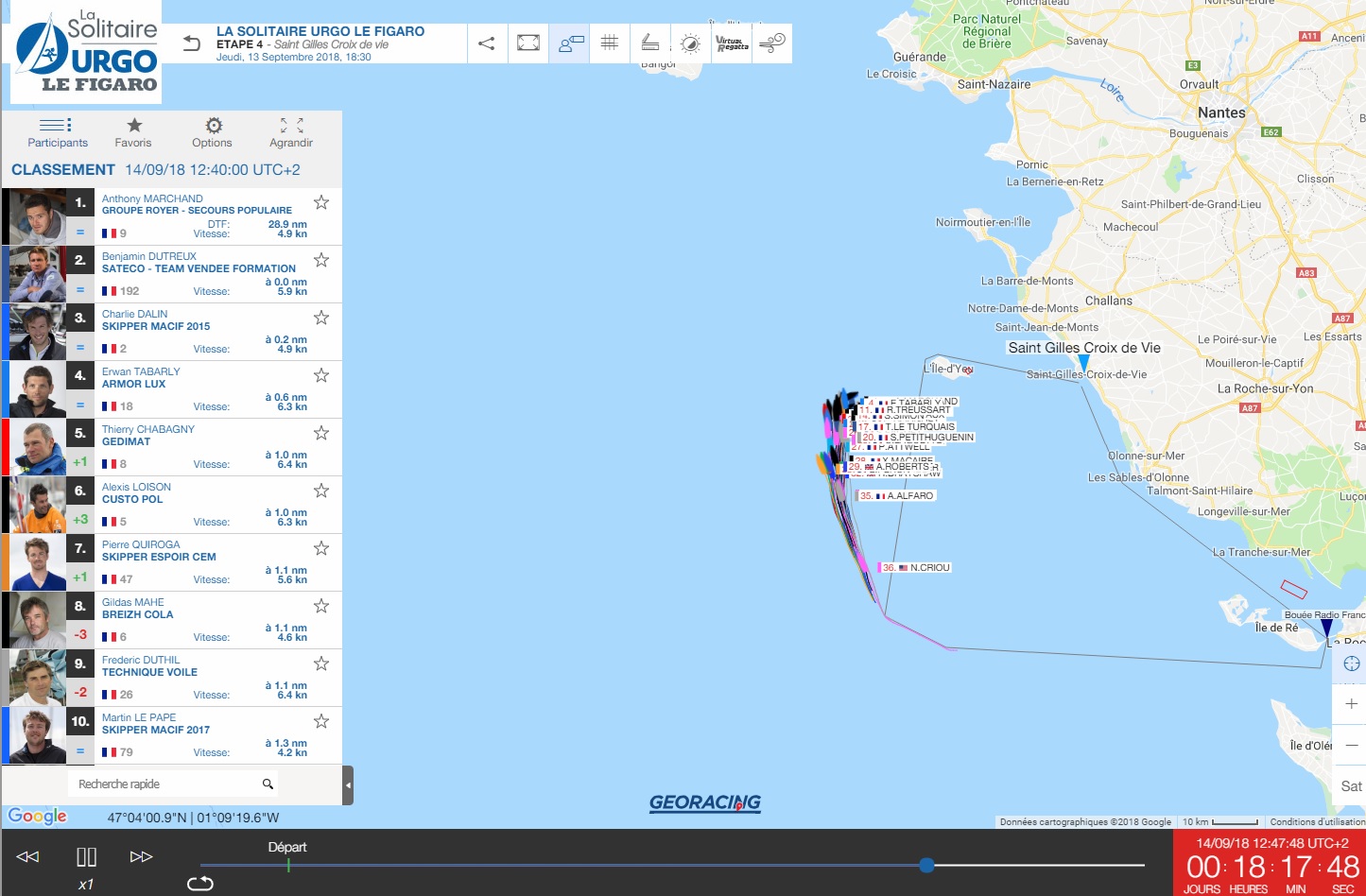Zoom out the map with minus
Image resolution: width=1366 pixels, height=896 pixels.
(1352, 745)
